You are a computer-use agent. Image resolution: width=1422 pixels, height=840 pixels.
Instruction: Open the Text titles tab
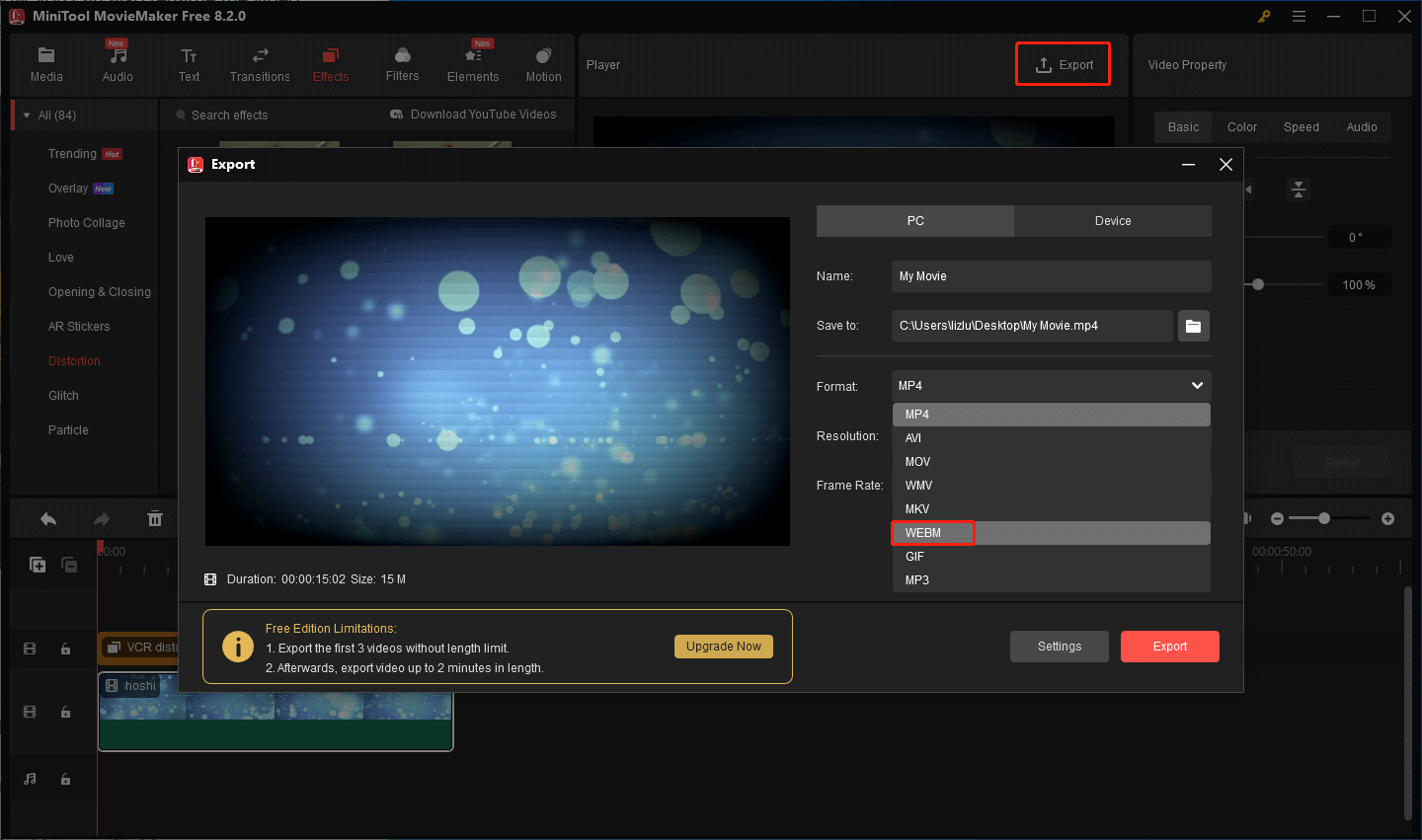[x=189, y=65]
